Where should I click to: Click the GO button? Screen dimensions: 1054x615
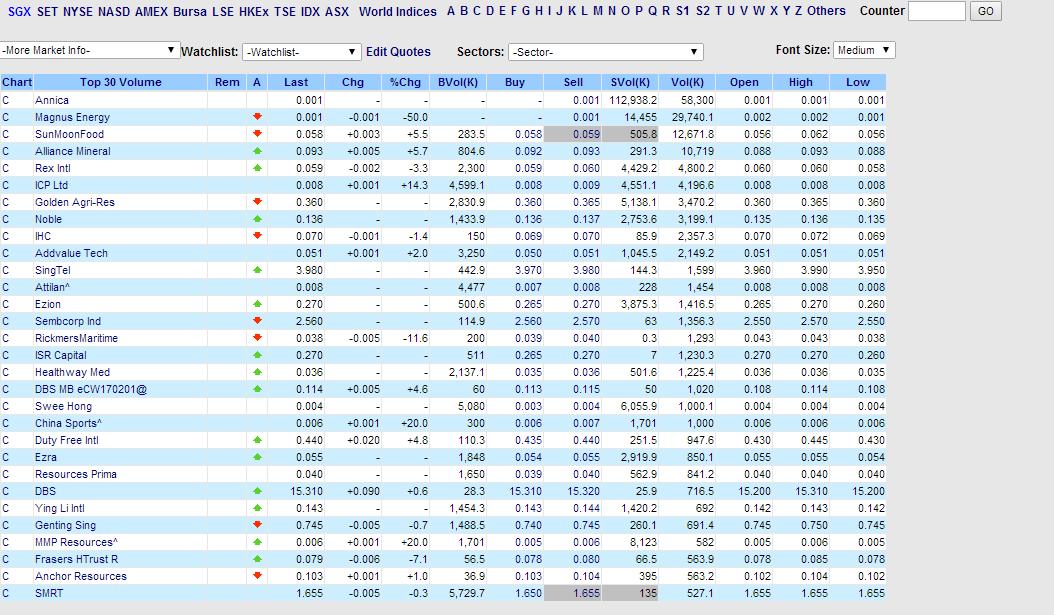pyautogui.click(x=985, y=11)
